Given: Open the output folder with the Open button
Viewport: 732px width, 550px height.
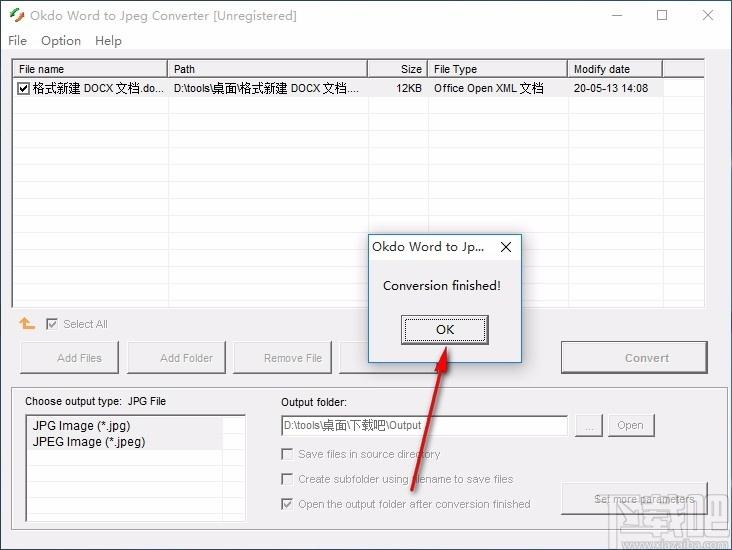Looking at the screenshot, I should [x=631, y=425].
